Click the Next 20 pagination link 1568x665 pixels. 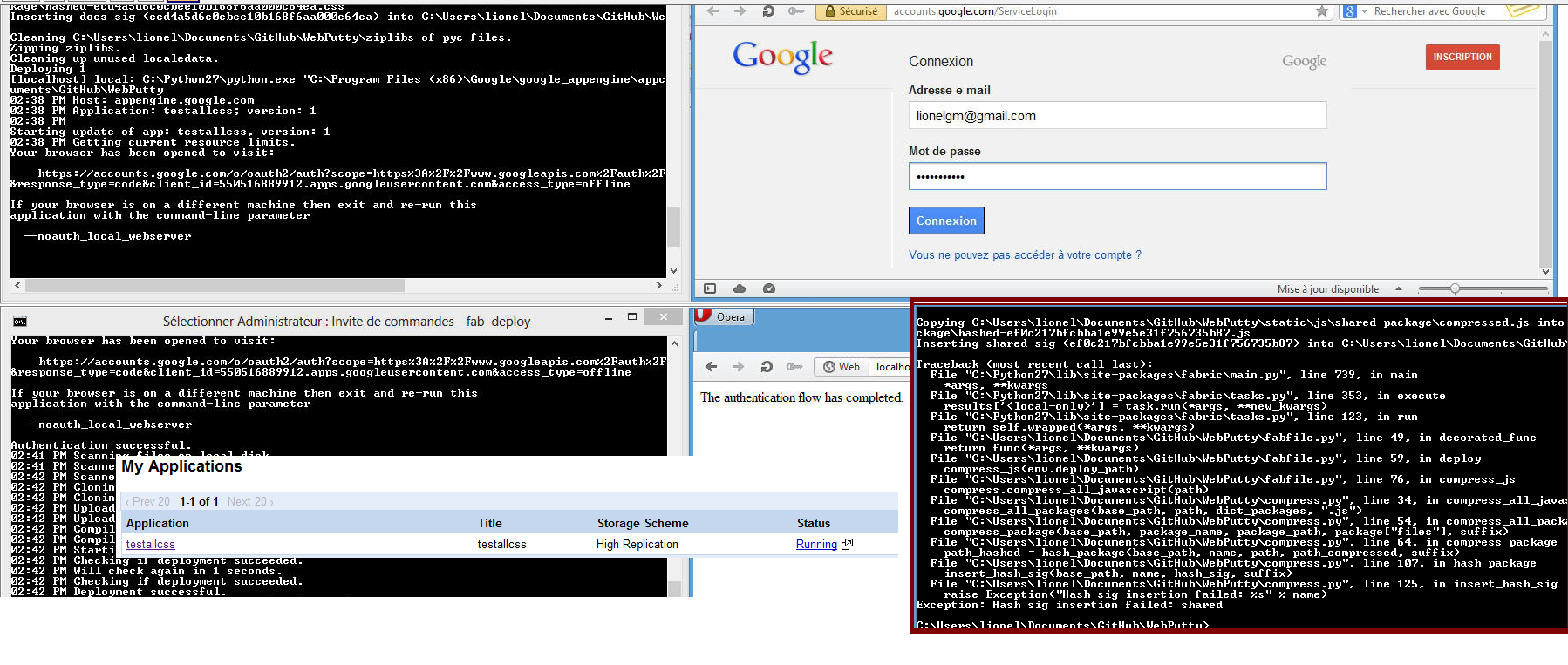point(250,502)
